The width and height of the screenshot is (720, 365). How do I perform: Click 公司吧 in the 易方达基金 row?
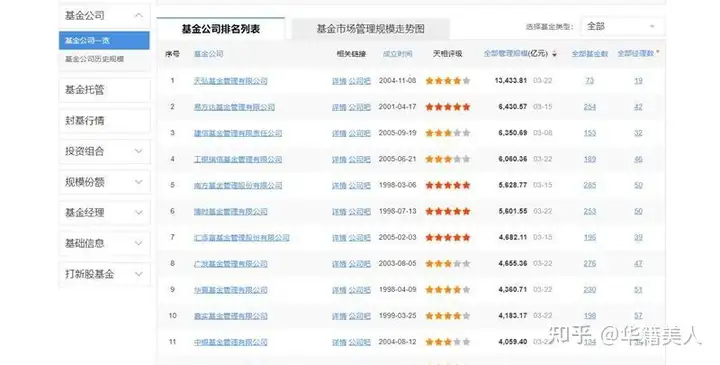[360, 107]
